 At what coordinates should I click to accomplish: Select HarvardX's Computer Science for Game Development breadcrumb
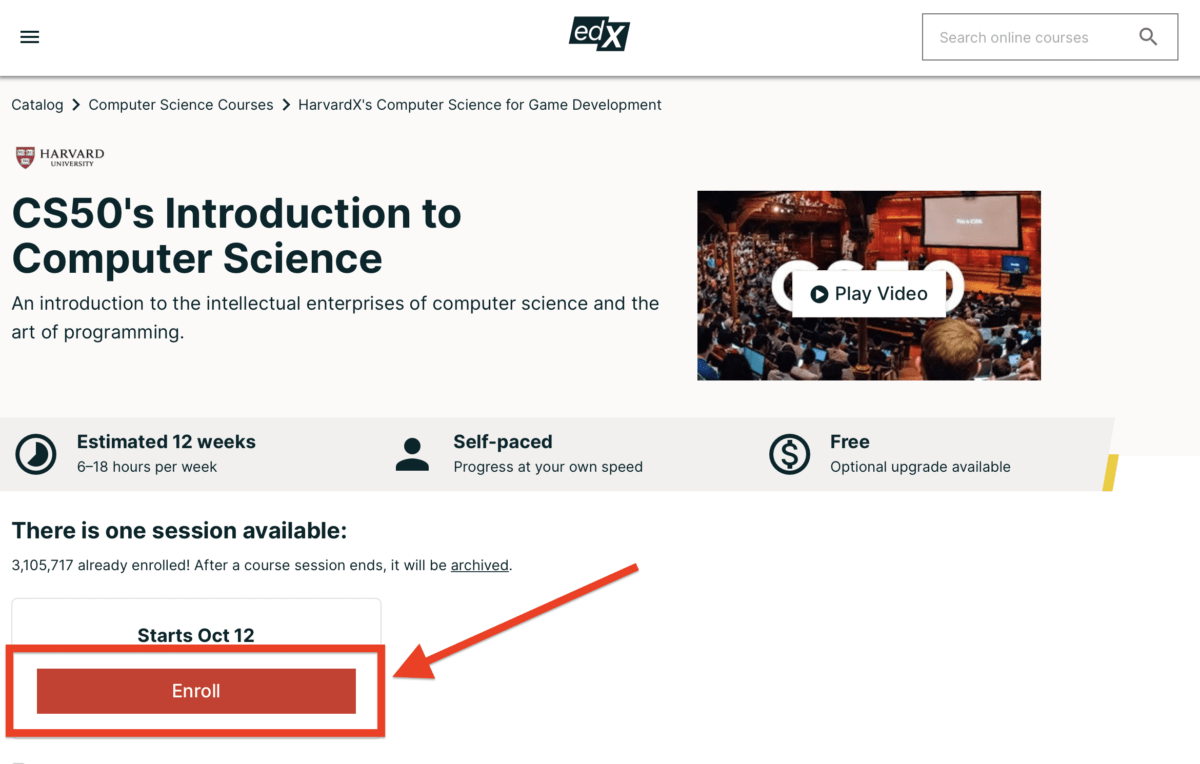coord(479,104)
